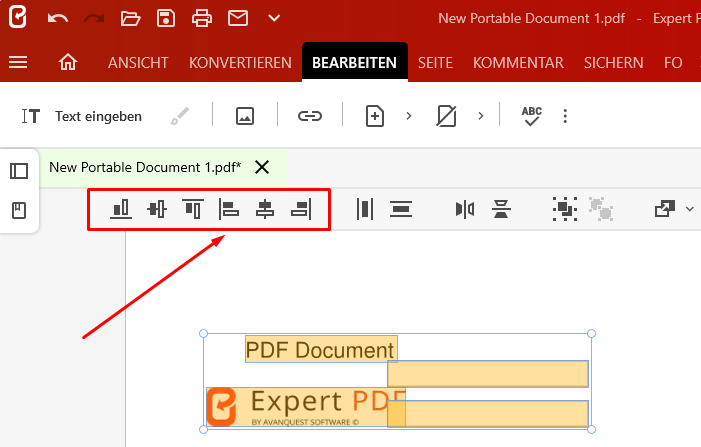Switch to the ANSICHT tab

[138, 63]
